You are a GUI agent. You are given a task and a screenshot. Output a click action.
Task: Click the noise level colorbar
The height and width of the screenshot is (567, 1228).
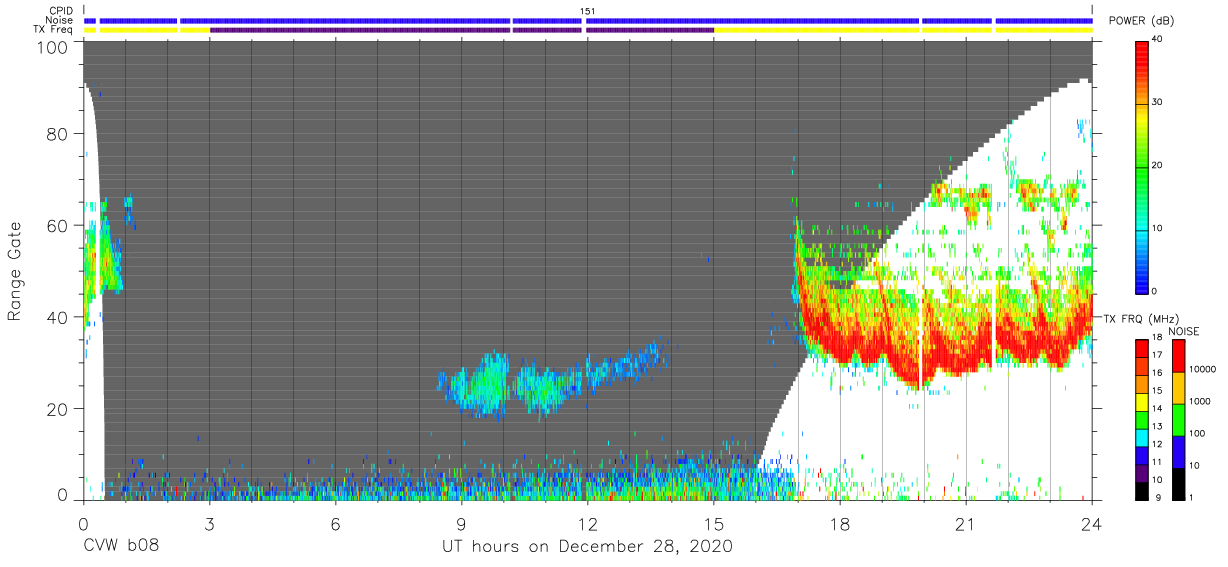pos(1178,419)
